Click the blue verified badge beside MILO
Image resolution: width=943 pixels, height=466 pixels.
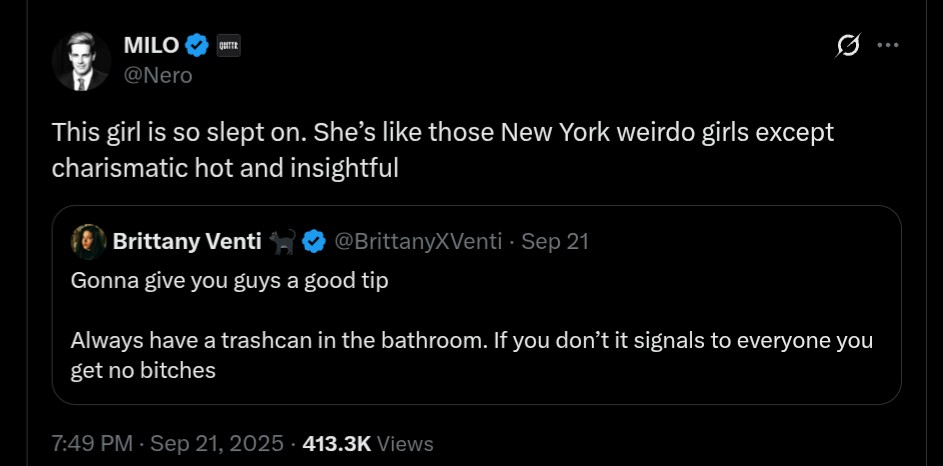click(x=198, y=45)
